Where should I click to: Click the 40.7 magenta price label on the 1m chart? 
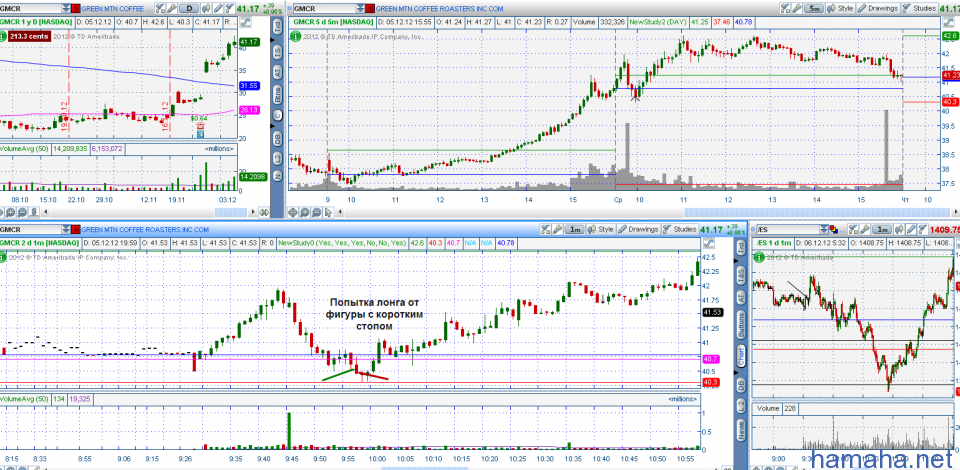click(711, 359)
